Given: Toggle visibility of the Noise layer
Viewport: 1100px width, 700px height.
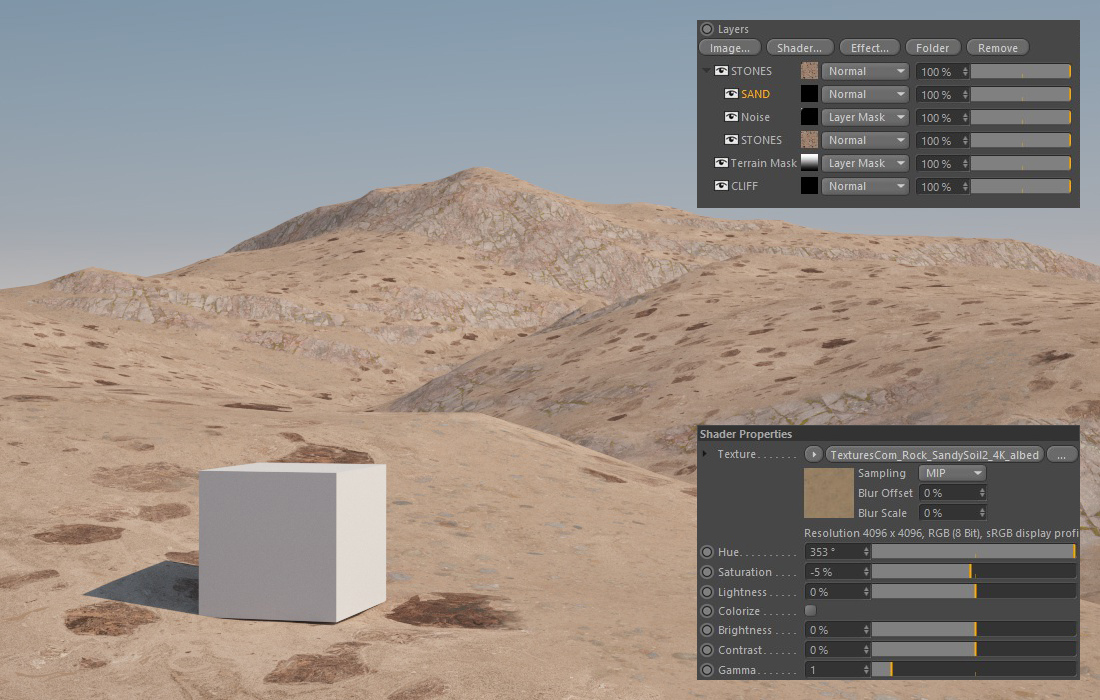Looking at the screenshot, I should click(731, 117).
